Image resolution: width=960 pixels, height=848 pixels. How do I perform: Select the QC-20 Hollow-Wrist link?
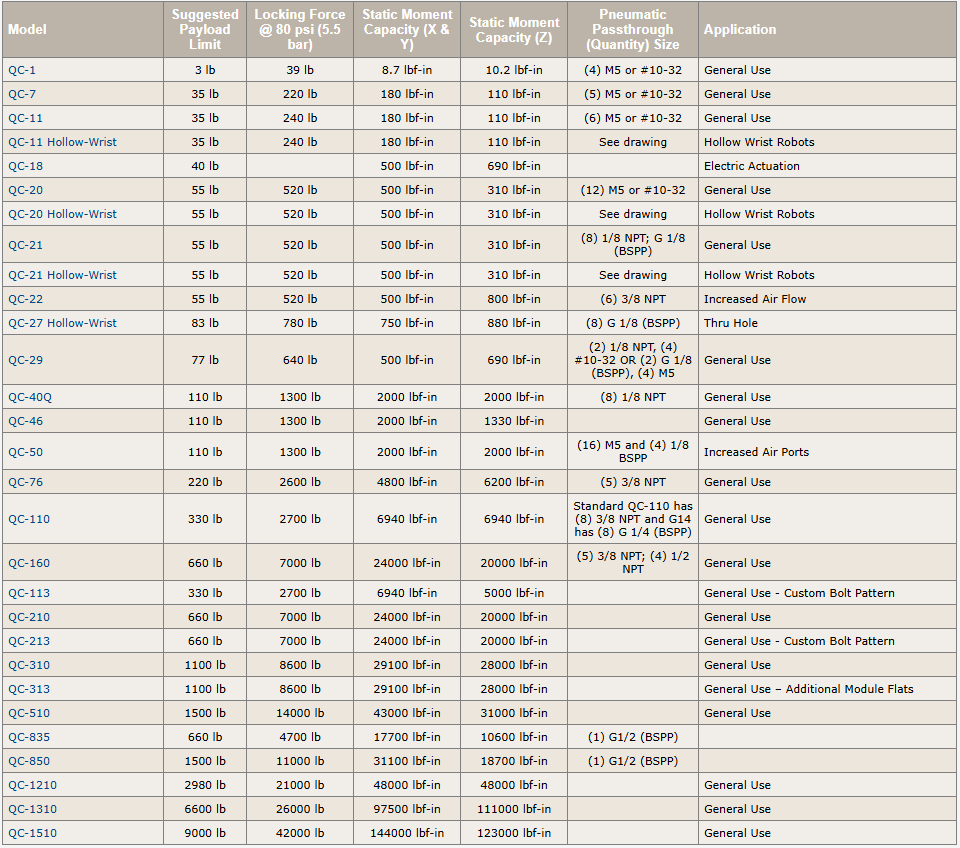[x=62, y=214]
